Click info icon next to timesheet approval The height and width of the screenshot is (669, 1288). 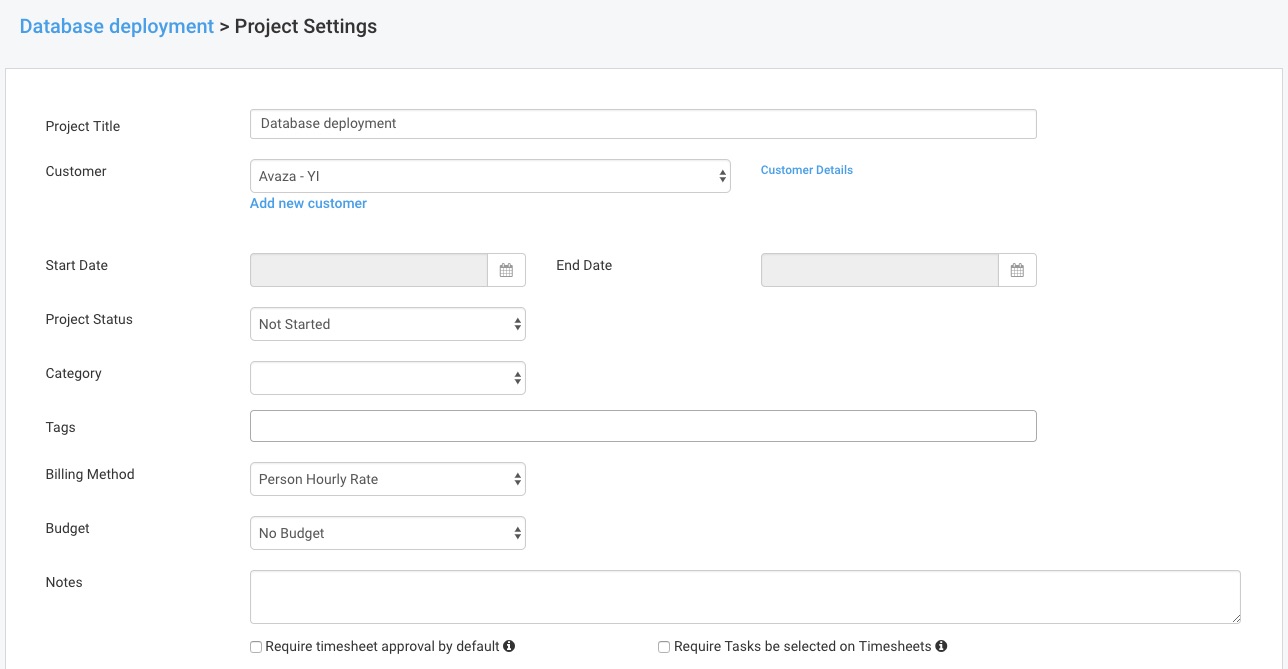point(509,646)
